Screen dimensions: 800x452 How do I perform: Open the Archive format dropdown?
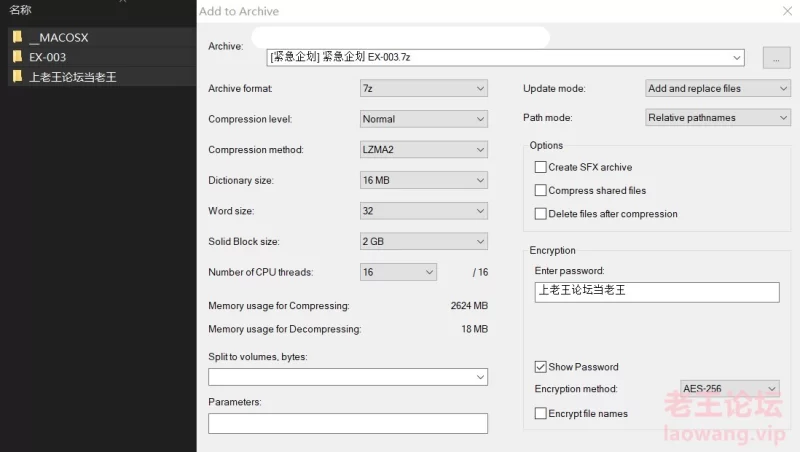(x=424, y=88)
